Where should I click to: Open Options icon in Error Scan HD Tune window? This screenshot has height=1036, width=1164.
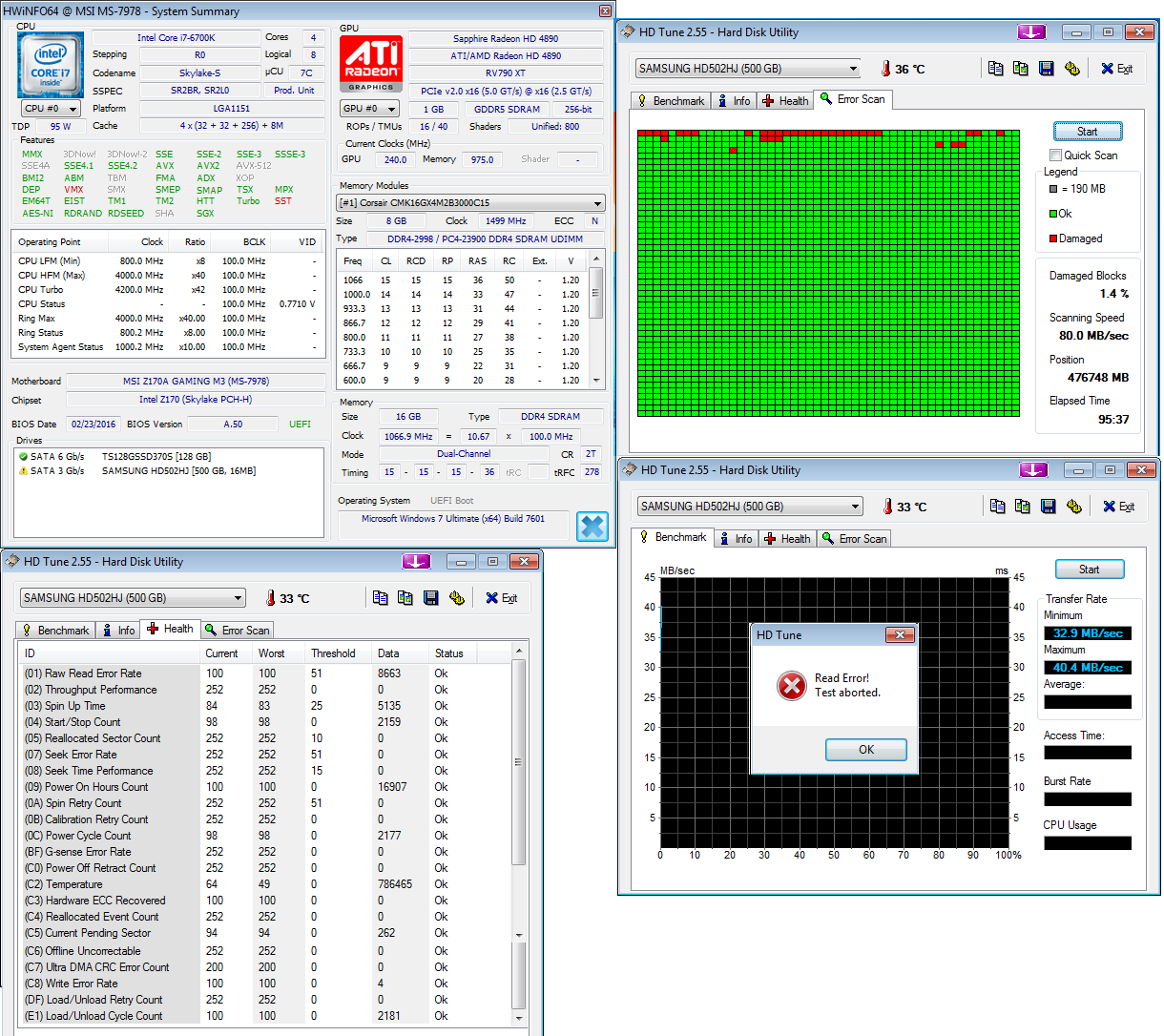(1072, 69)
